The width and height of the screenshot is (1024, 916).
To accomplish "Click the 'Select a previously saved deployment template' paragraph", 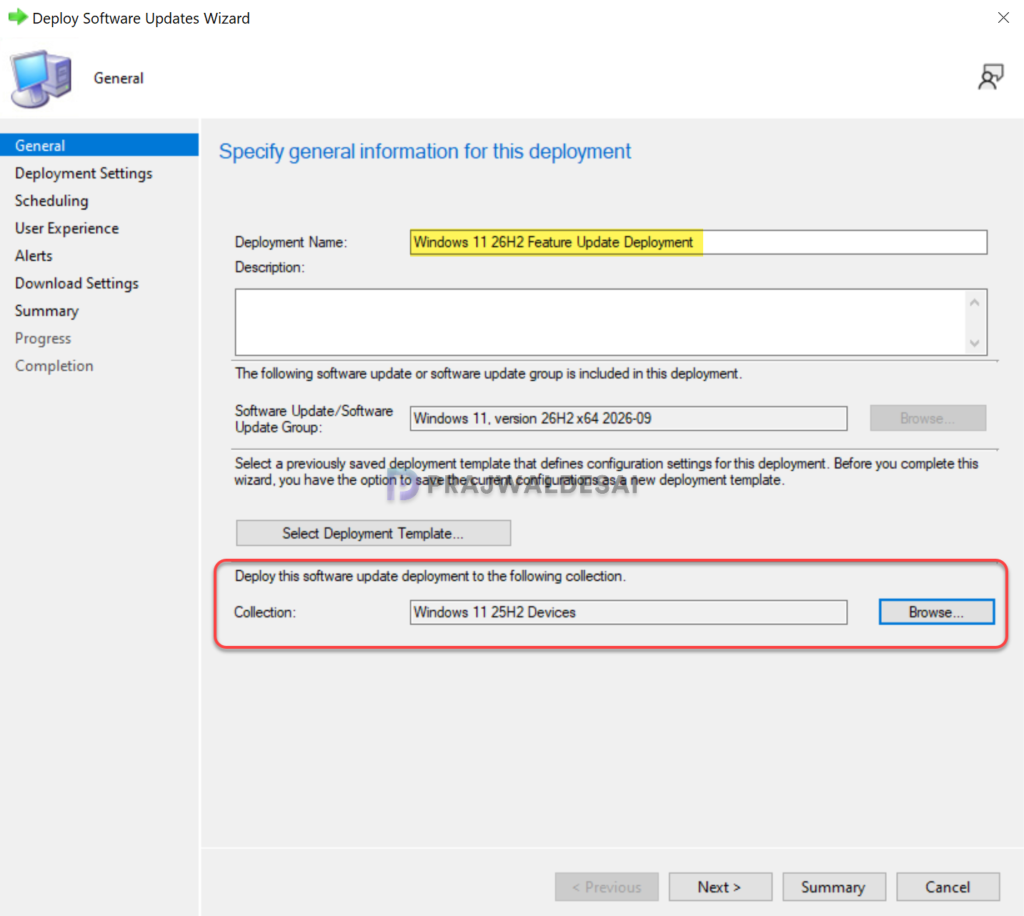I will (606, 471).
